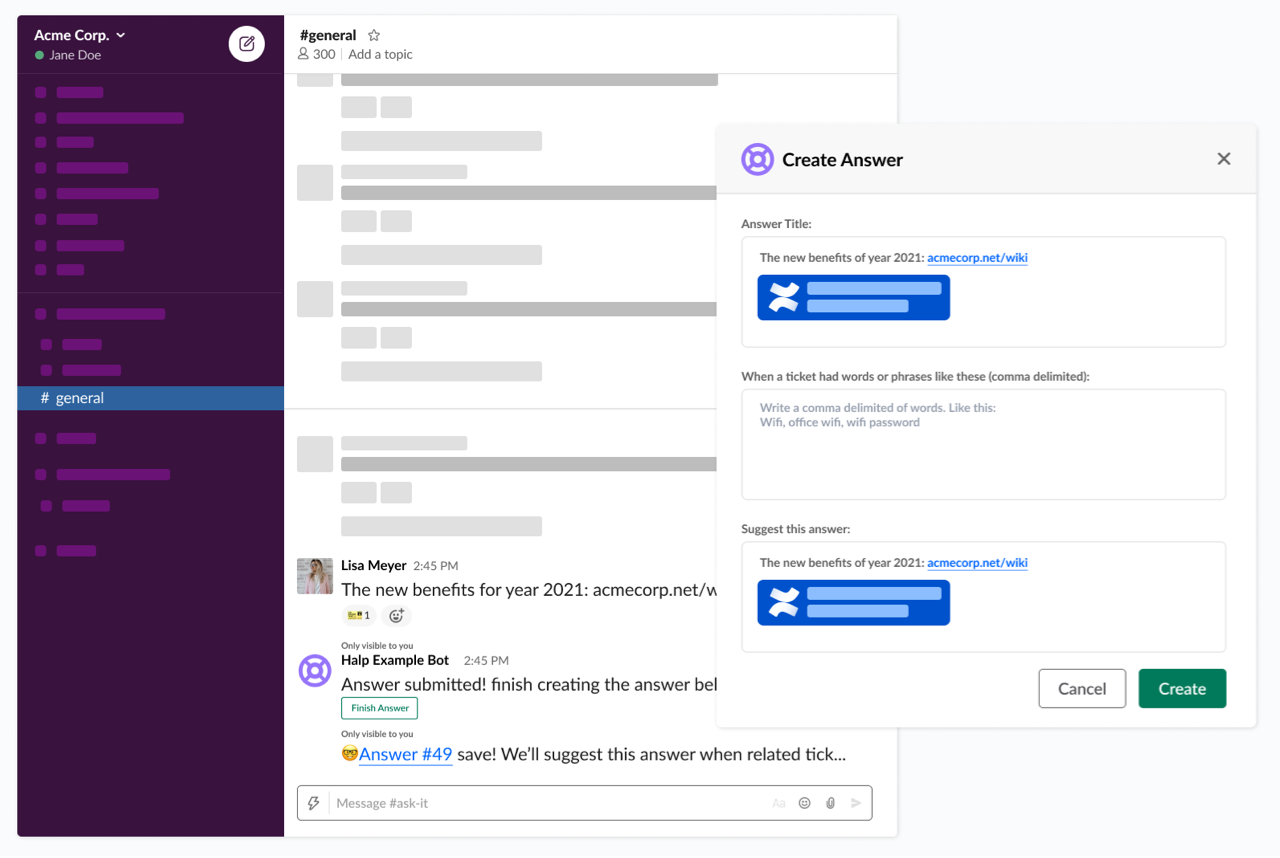Click the Finish Answer button
This screenshot has width=1280, height=858.
tap(379, 708)
